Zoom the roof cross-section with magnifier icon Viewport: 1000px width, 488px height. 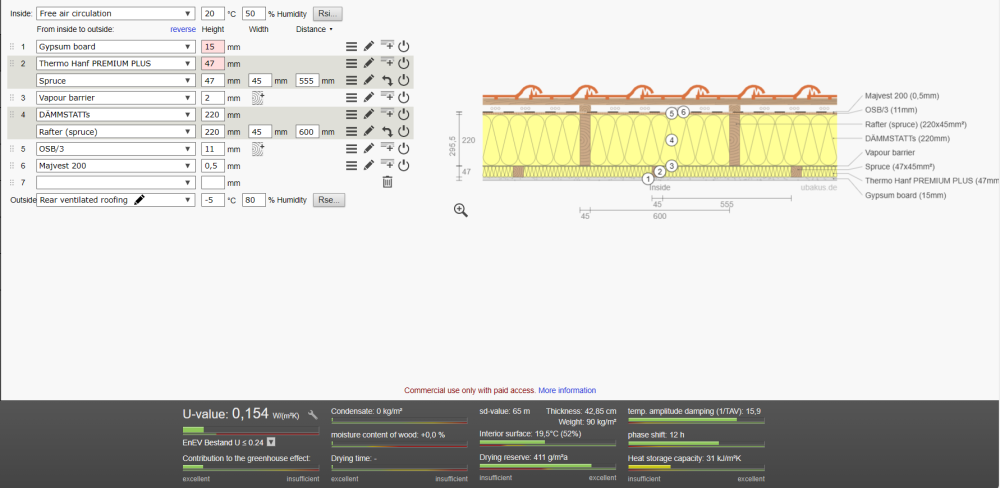[461, 211]
